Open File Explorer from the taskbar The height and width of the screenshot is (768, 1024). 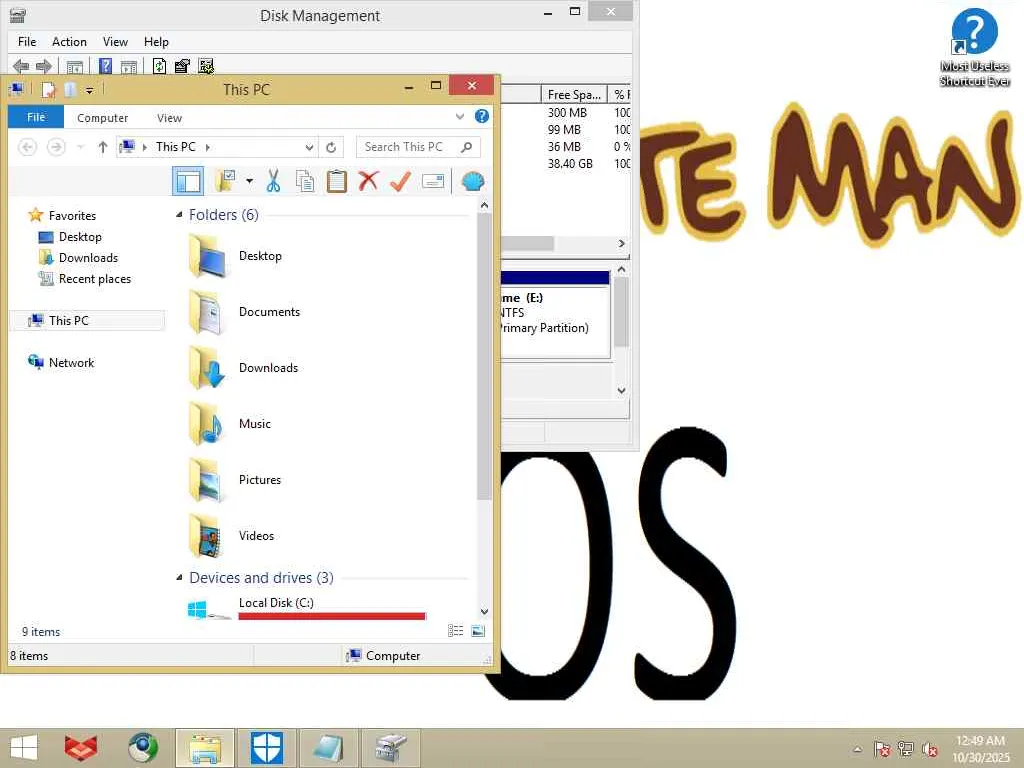[204, 748]
